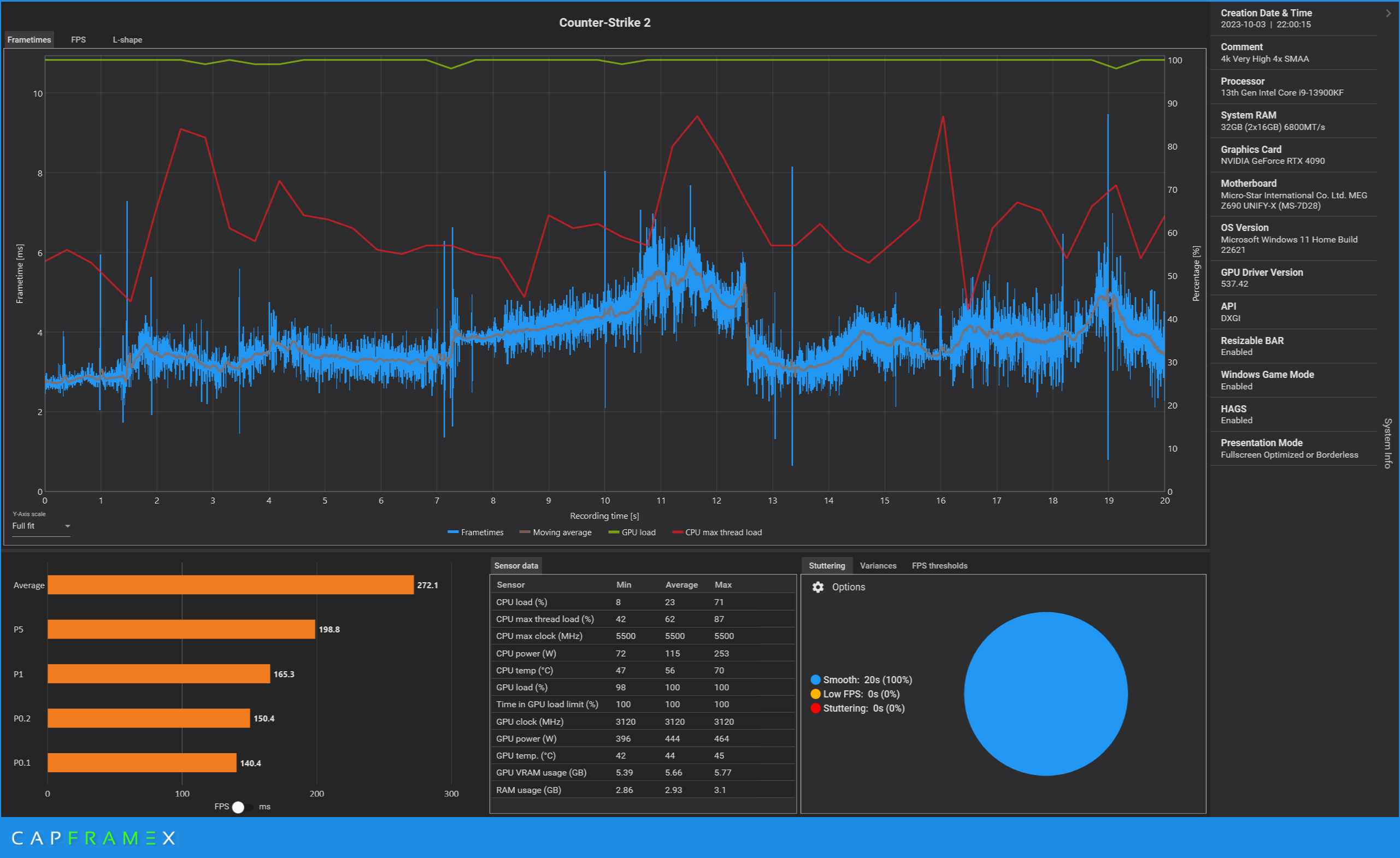
Task: Click the Average column header in sensor table
Action: click(x=681, y=585)
